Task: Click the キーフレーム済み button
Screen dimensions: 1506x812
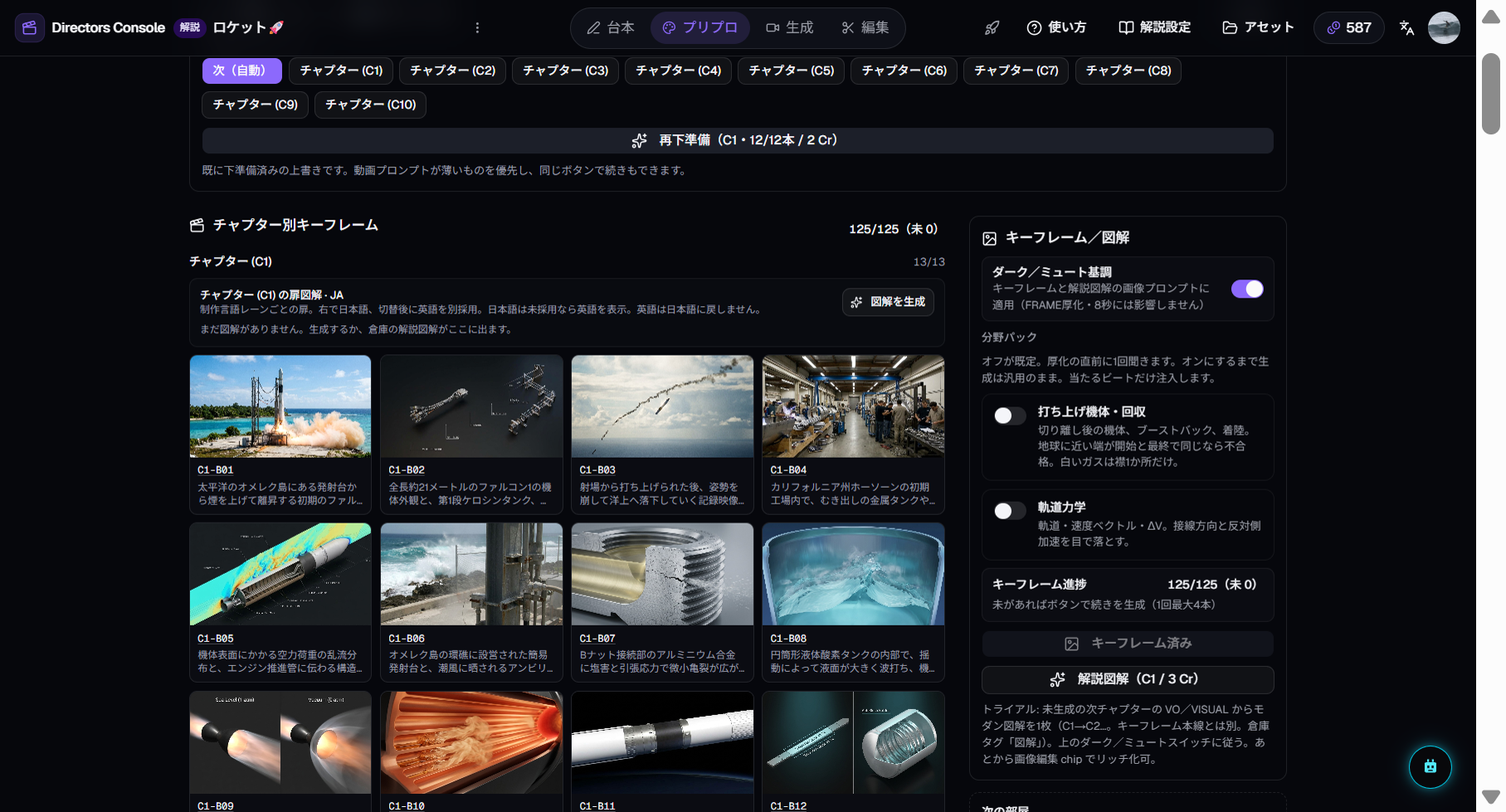Action: coord(1128,644)
